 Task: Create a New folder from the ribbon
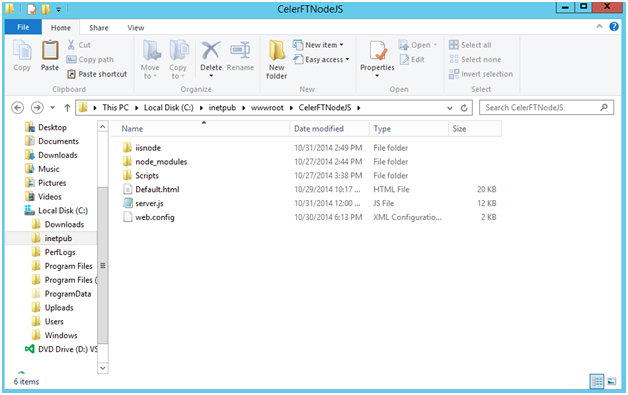point(277,60)
